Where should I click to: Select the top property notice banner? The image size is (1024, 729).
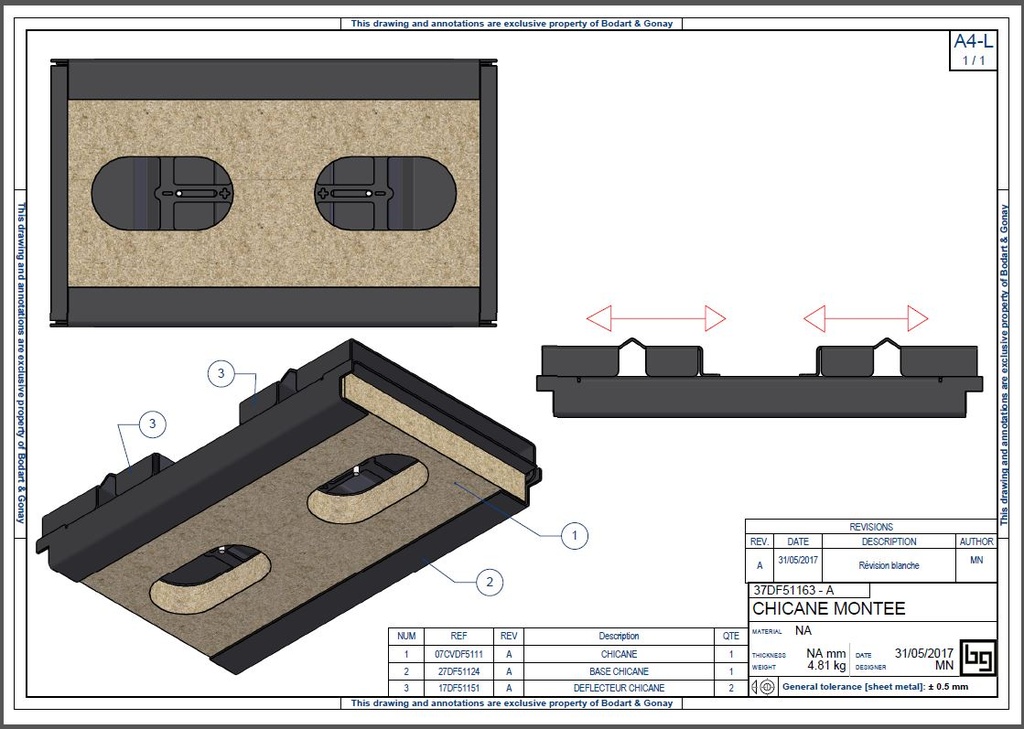tap(511, 23)
